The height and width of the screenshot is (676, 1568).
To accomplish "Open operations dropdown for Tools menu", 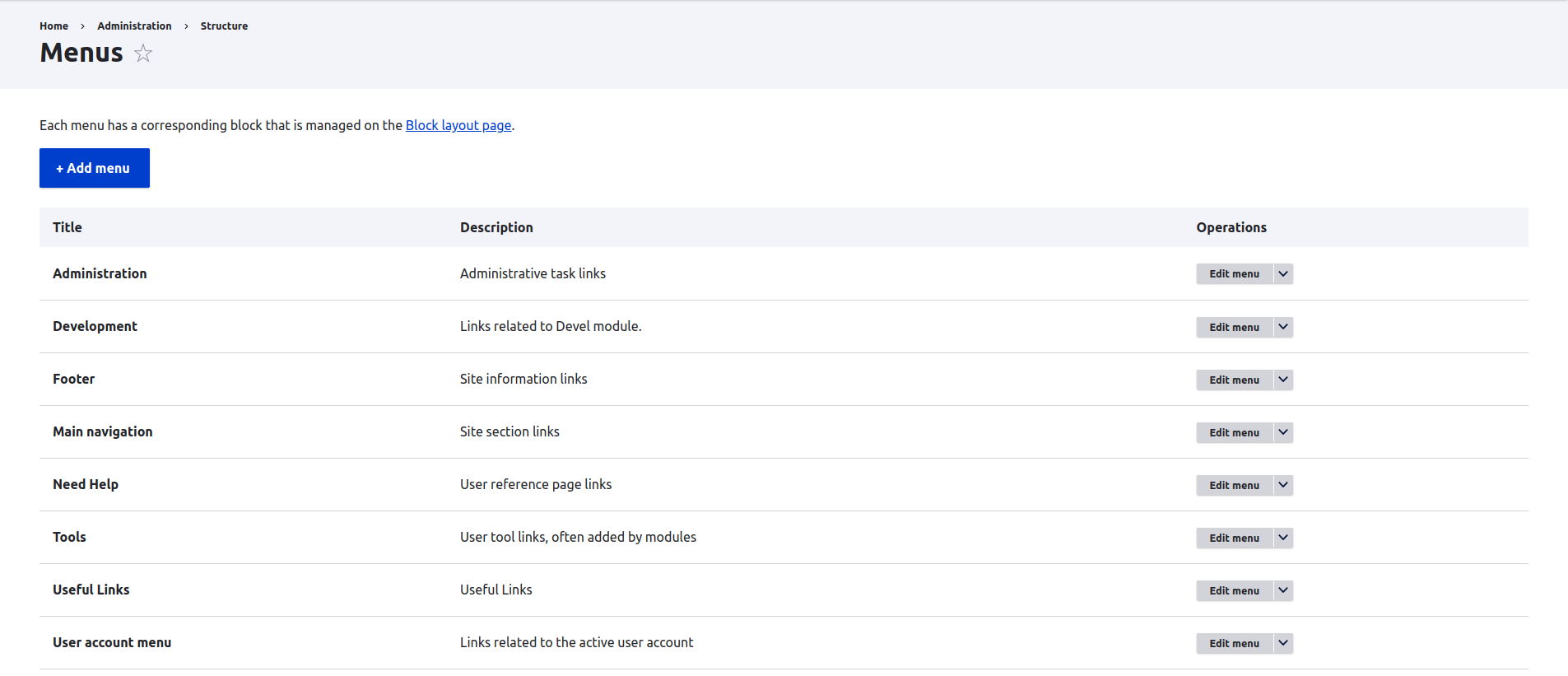I will [1283, 538].
